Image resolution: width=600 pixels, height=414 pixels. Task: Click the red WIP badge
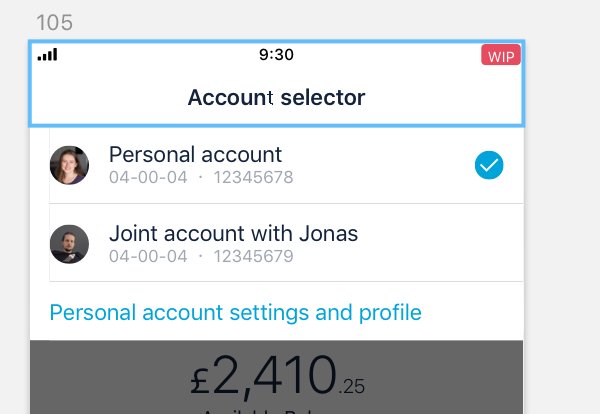click(501, 55)
